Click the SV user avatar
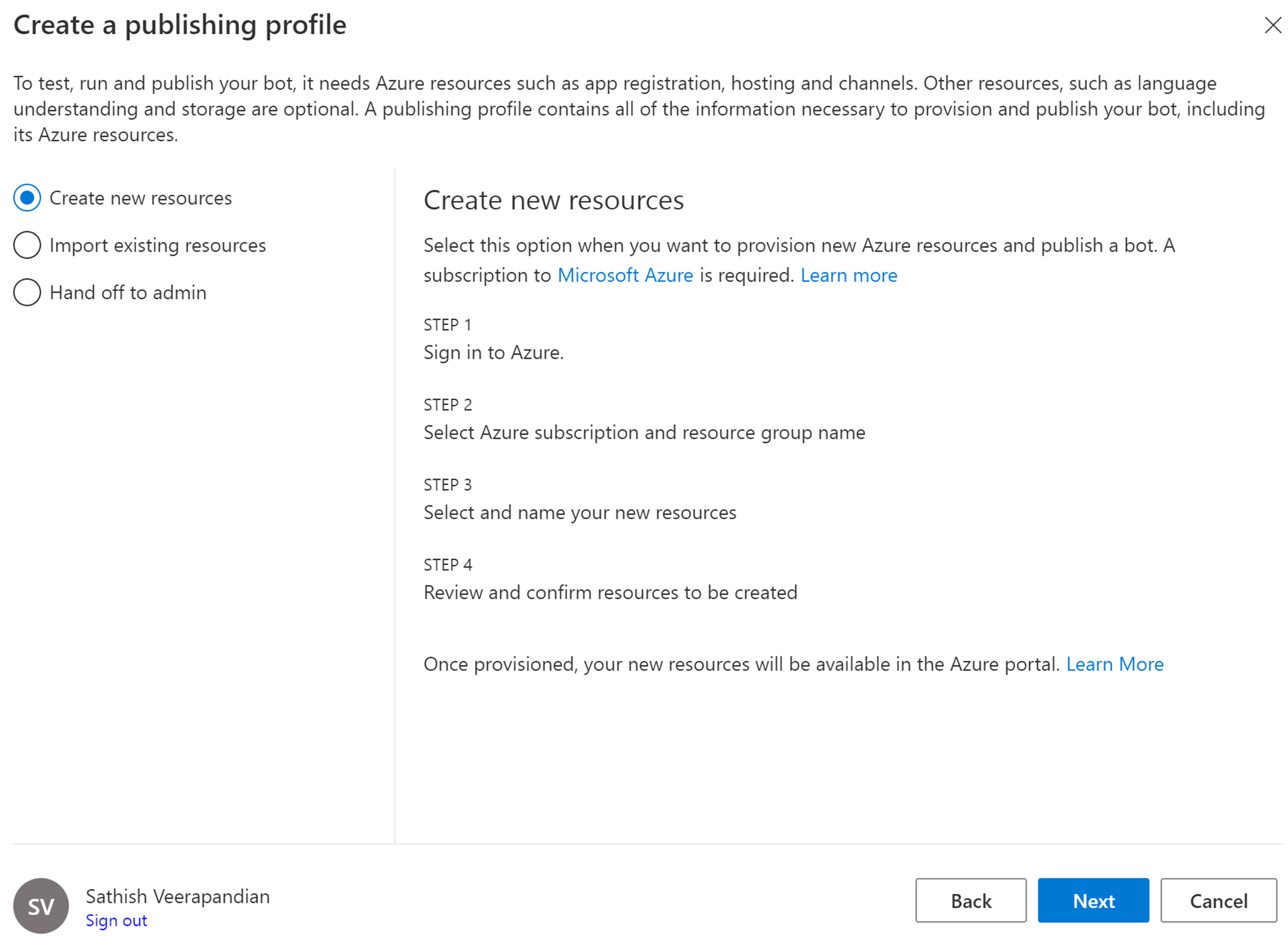This screenshot has height=940, width=1288. [x=41, y=905]
